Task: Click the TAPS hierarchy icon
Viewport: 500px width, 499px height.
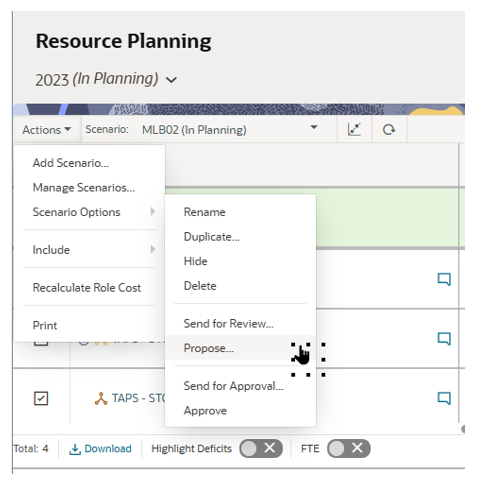Action: 101,399
